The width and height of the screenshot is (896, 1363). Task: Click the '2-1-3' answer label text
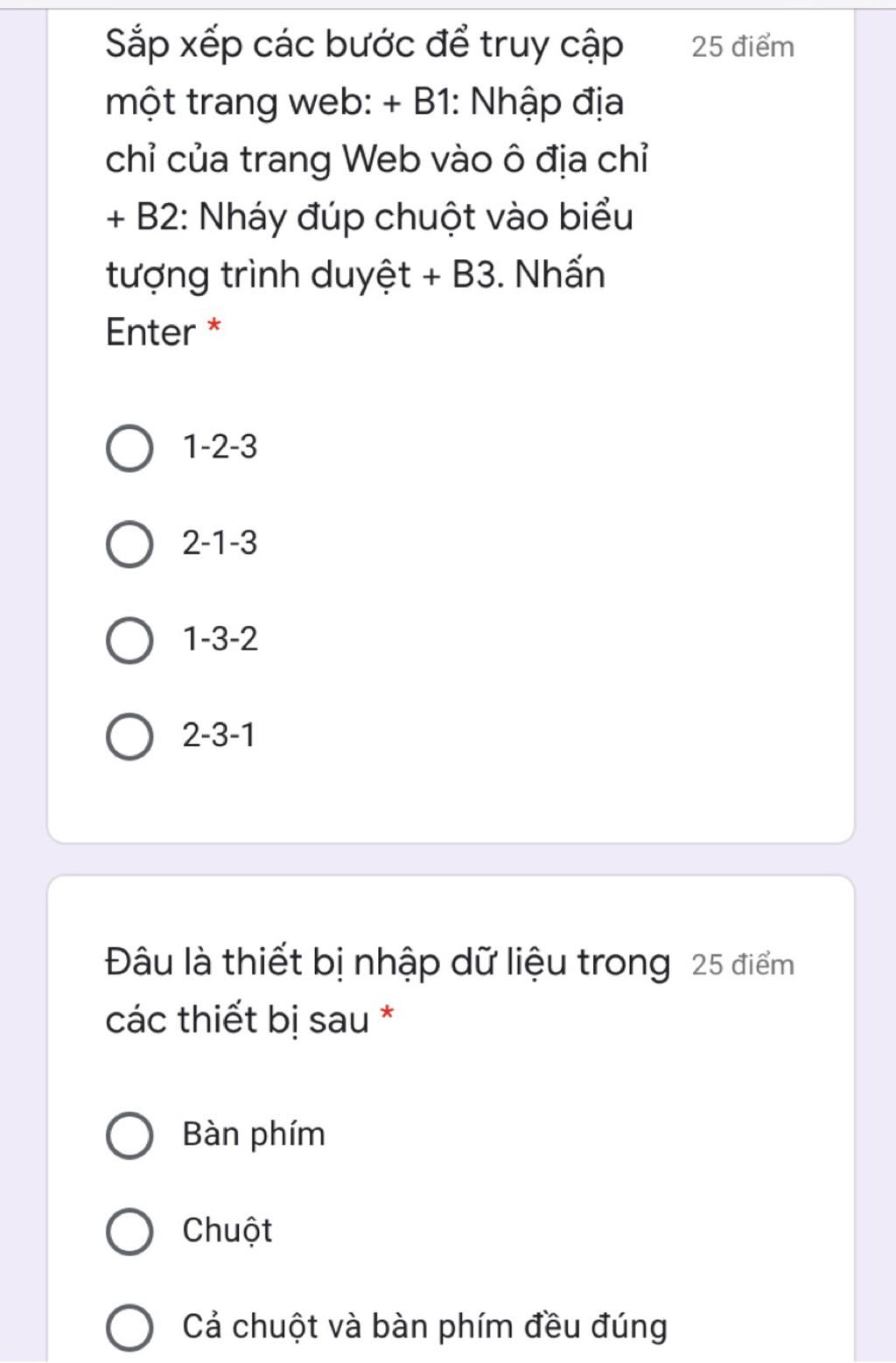click(x=220, y=544)
